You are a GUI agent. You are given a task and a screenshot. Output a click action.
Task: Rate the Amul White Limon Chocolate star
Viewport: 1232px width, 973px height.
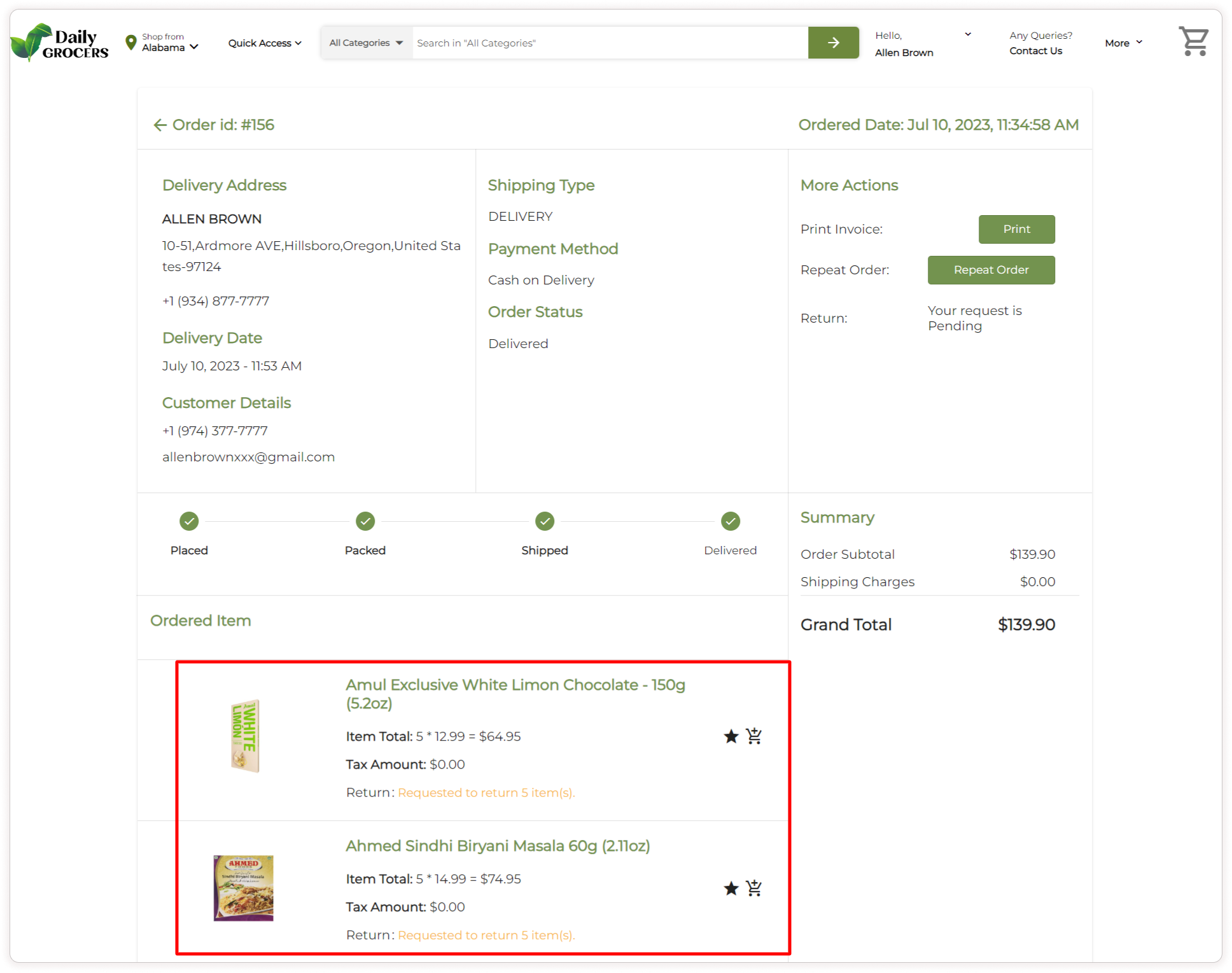[731, 736]
